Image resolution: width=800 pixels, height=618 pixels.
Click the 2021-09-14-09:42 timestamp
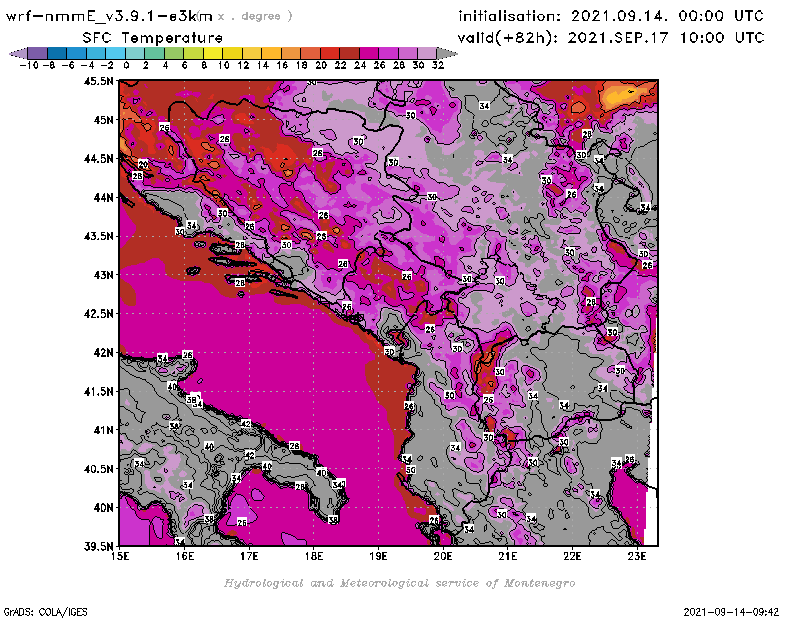coord(731,612)
